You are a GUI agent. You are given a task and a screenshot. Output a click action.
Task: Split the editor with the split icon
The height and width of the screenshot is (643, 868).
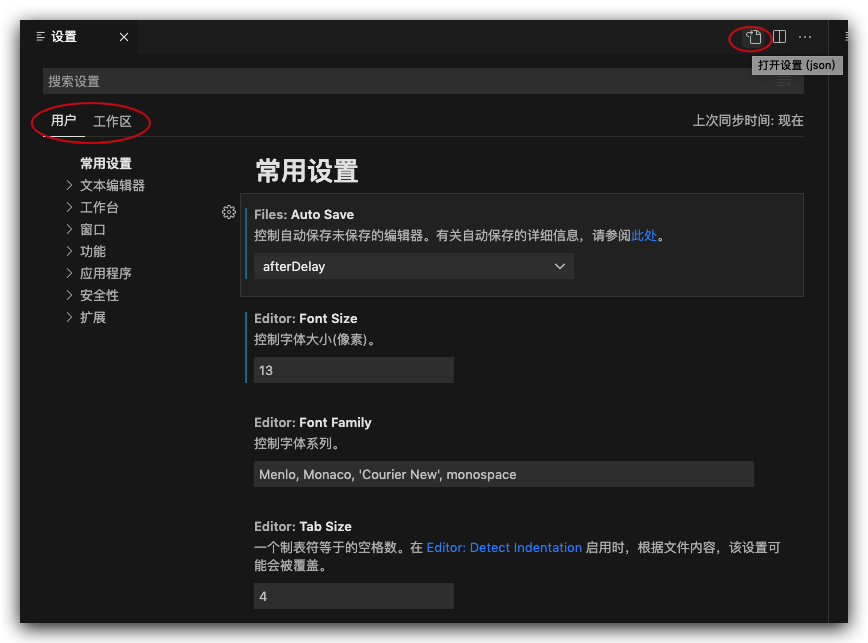(x=781, y=37)
